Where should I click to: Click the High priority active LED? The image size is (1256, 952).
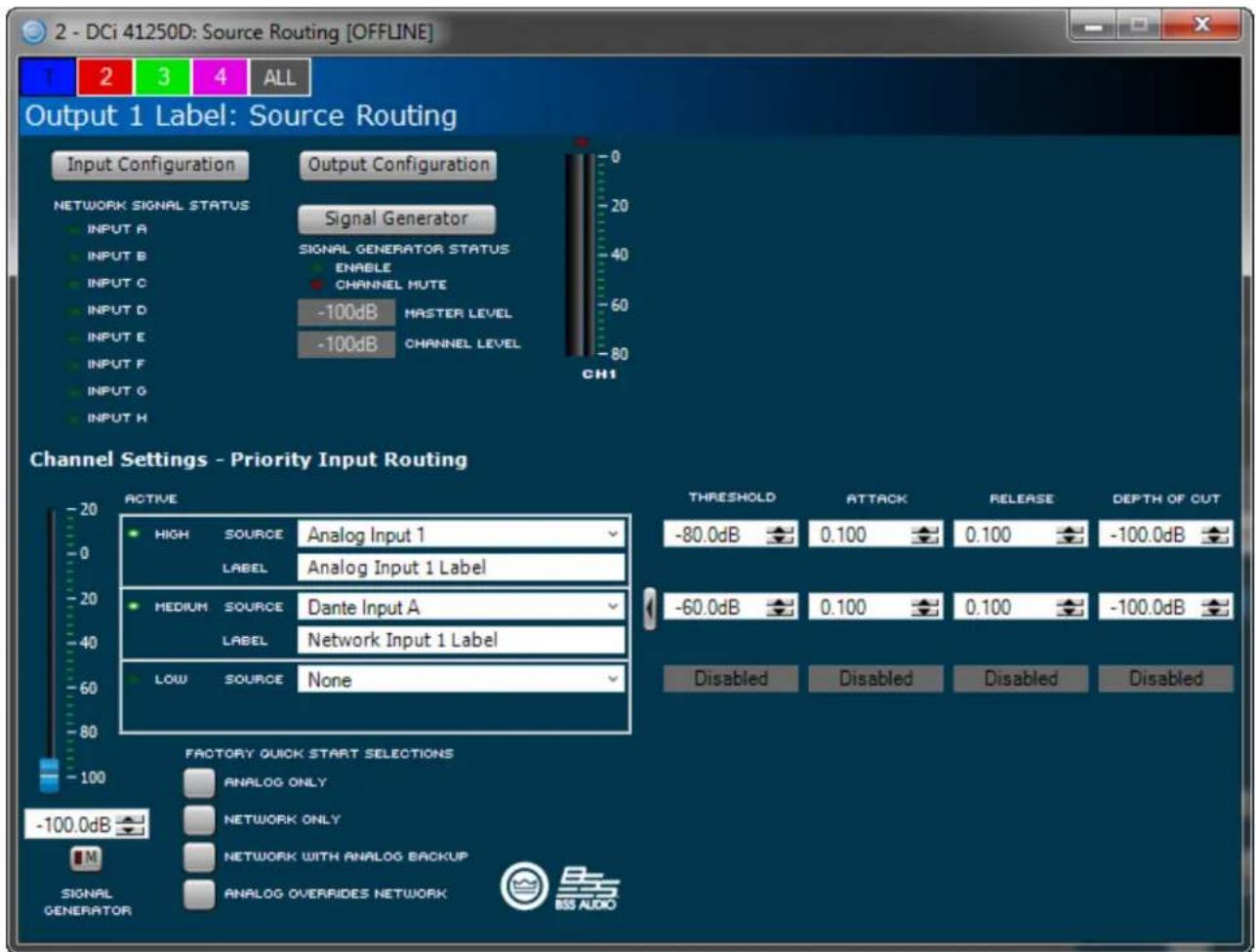click(134, 535)
